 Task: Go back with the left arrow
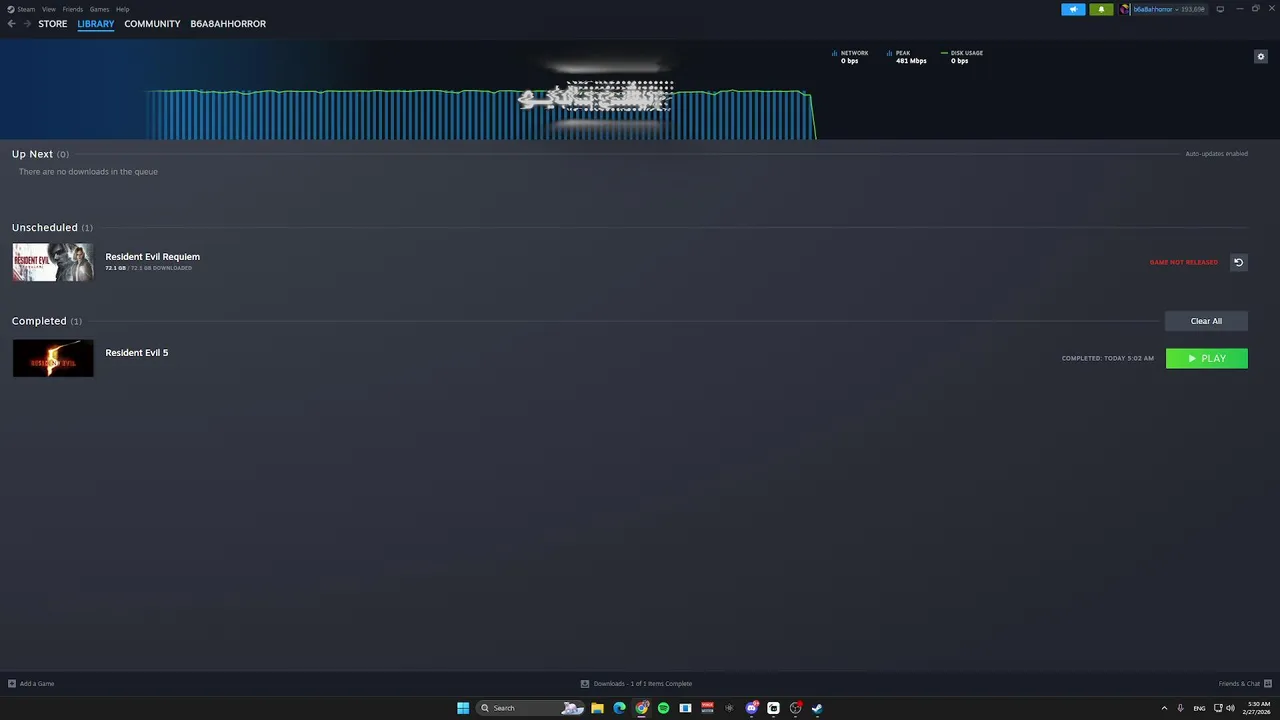pos(11,24)
